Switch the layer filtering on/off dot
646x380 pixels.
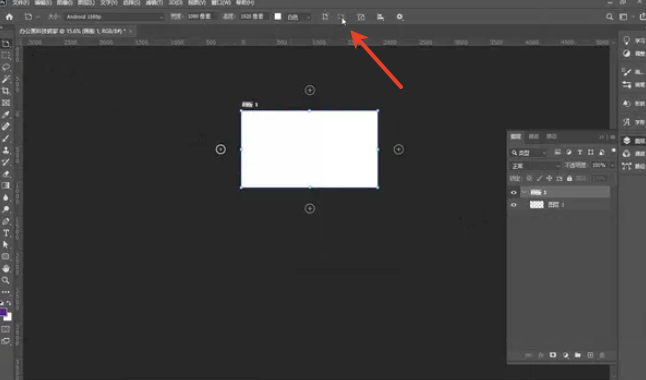[x=613, y=151]
